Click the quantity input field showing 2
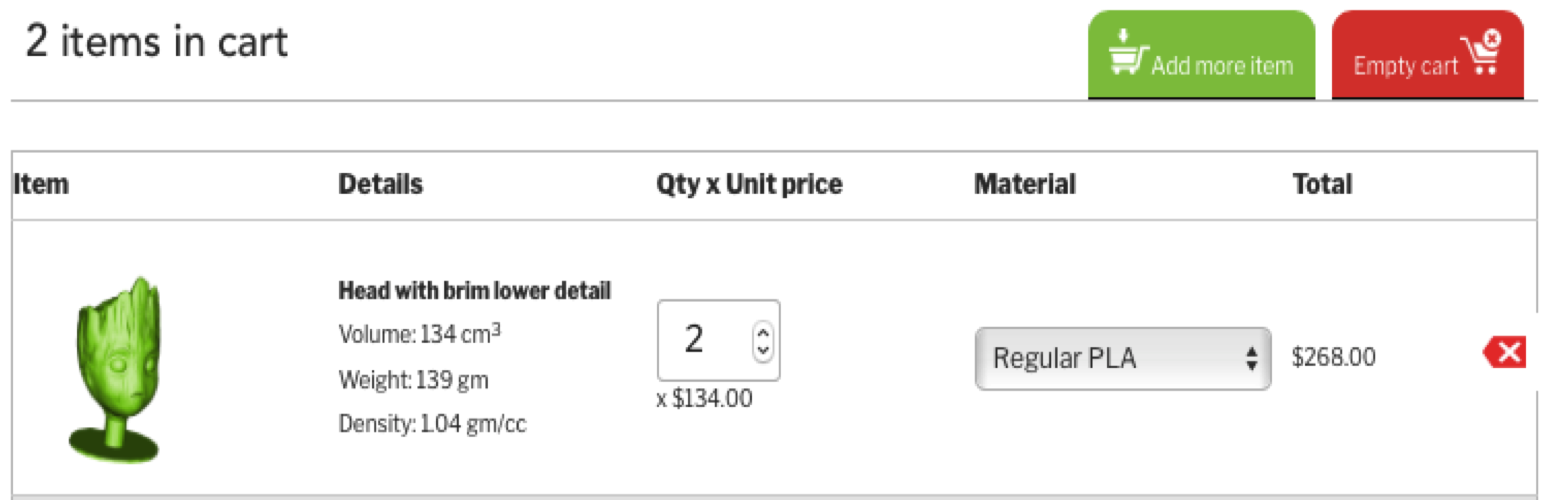Screen dimensions: 1544x500 718,340
